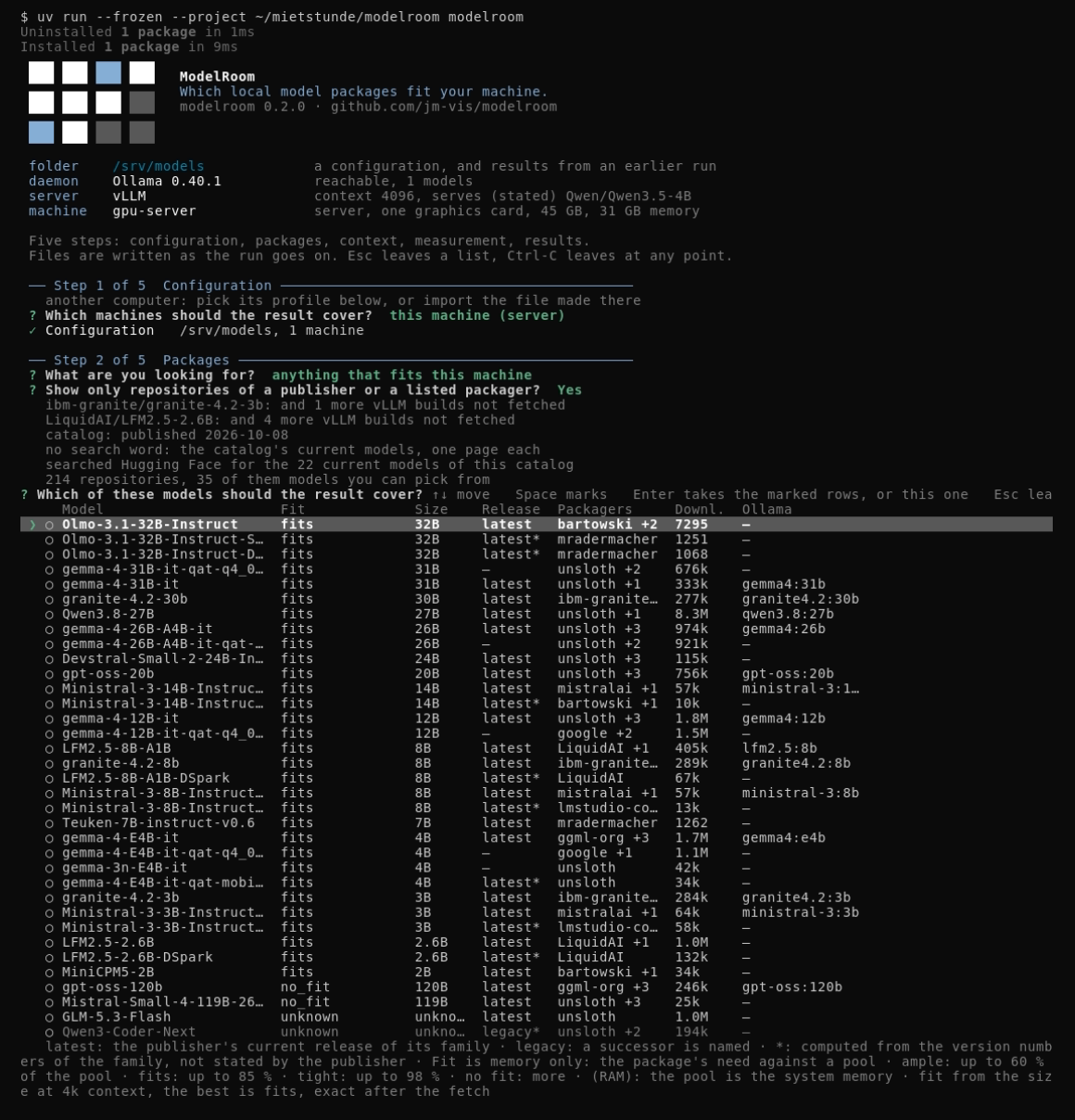Mark the LFM2.5-8B-A1B row circle
Screen dimensions: 1075x1120
pos(49,748)
